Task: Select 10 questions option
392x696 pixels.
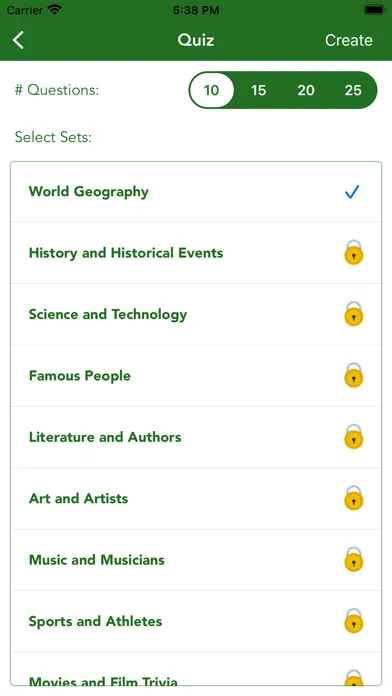Action: pyautogui.click(x=211, y=90)
